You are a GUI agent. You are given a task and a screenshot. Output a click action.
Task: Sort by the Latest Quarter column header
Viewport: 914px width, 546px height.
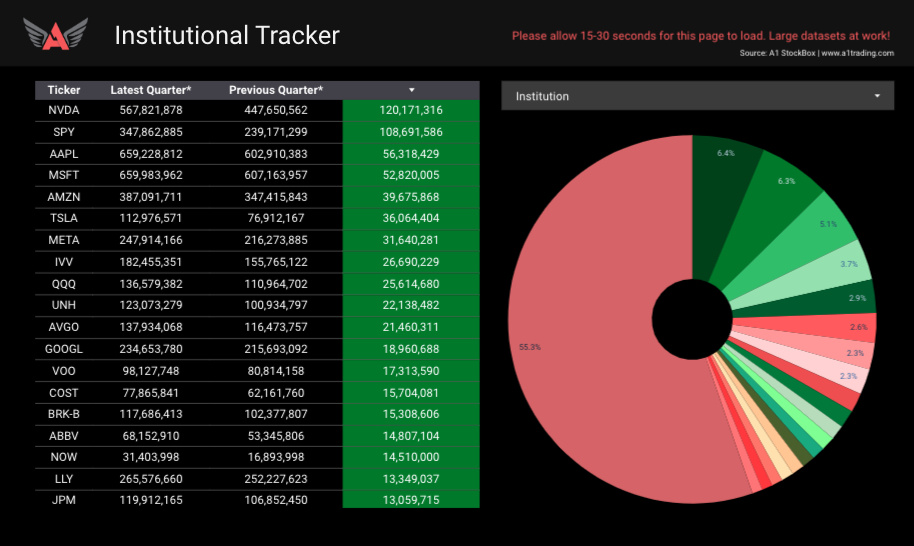point(150,90)
